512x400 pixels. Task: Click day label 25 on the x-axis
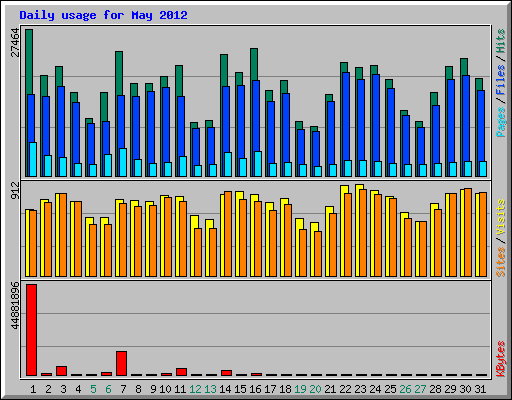tap(390, 389)
